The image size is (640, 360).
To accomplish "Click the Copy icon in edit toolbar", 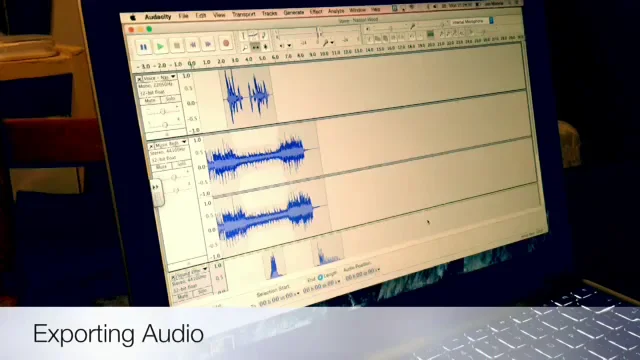I will coord(378,38).
